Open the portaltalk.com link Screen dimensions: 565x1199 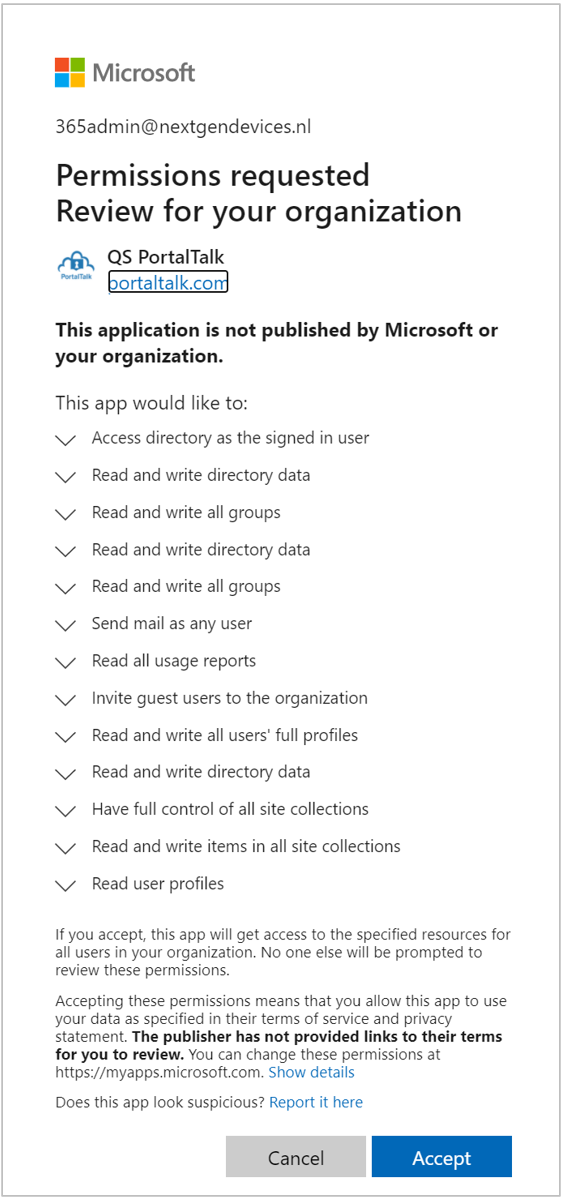point(168,282)
